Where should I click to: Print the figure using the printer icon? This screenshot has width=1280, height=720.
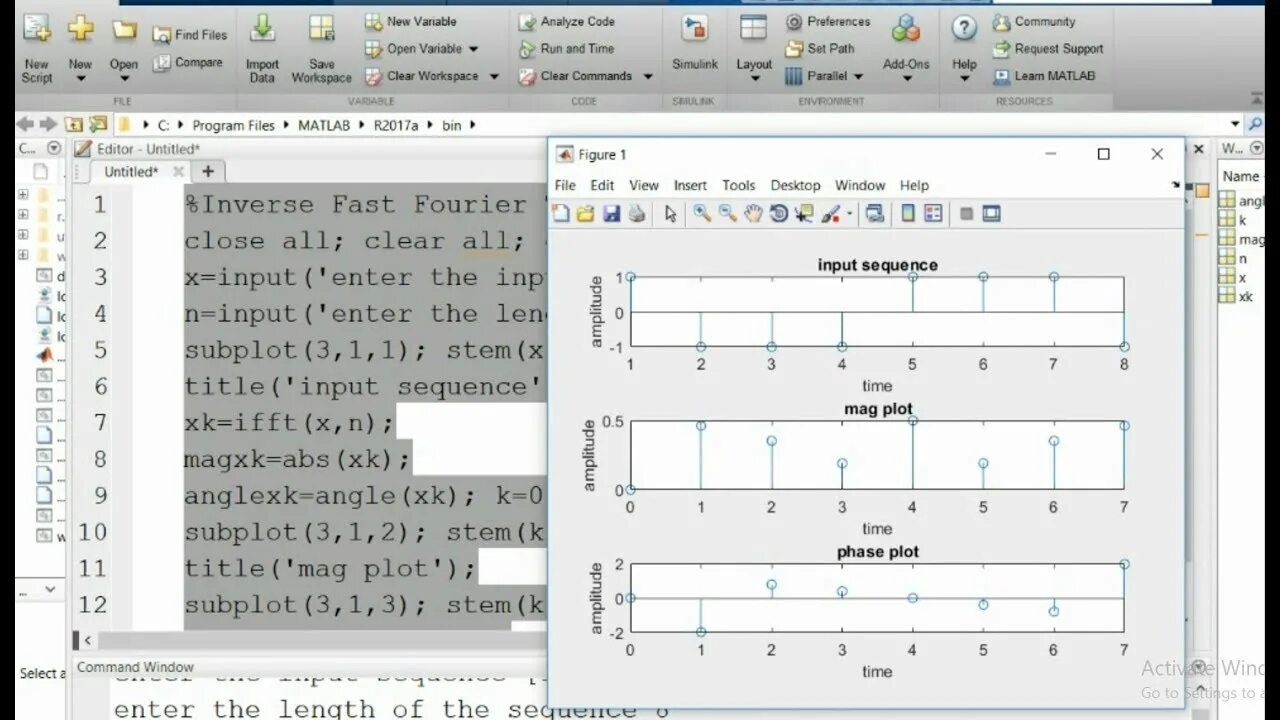(637, 213)
